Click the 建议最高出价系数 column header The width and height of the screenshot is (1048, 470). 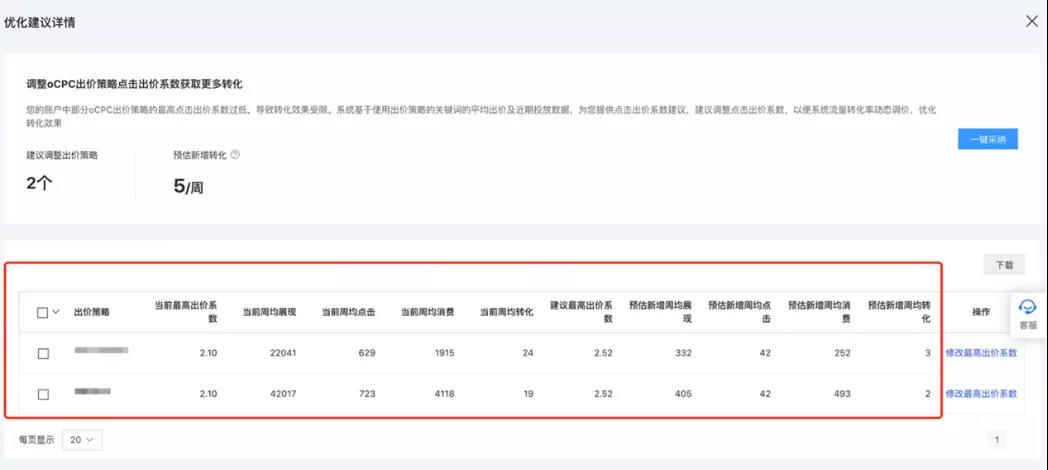pyautogui.click(x=581, y=312)
